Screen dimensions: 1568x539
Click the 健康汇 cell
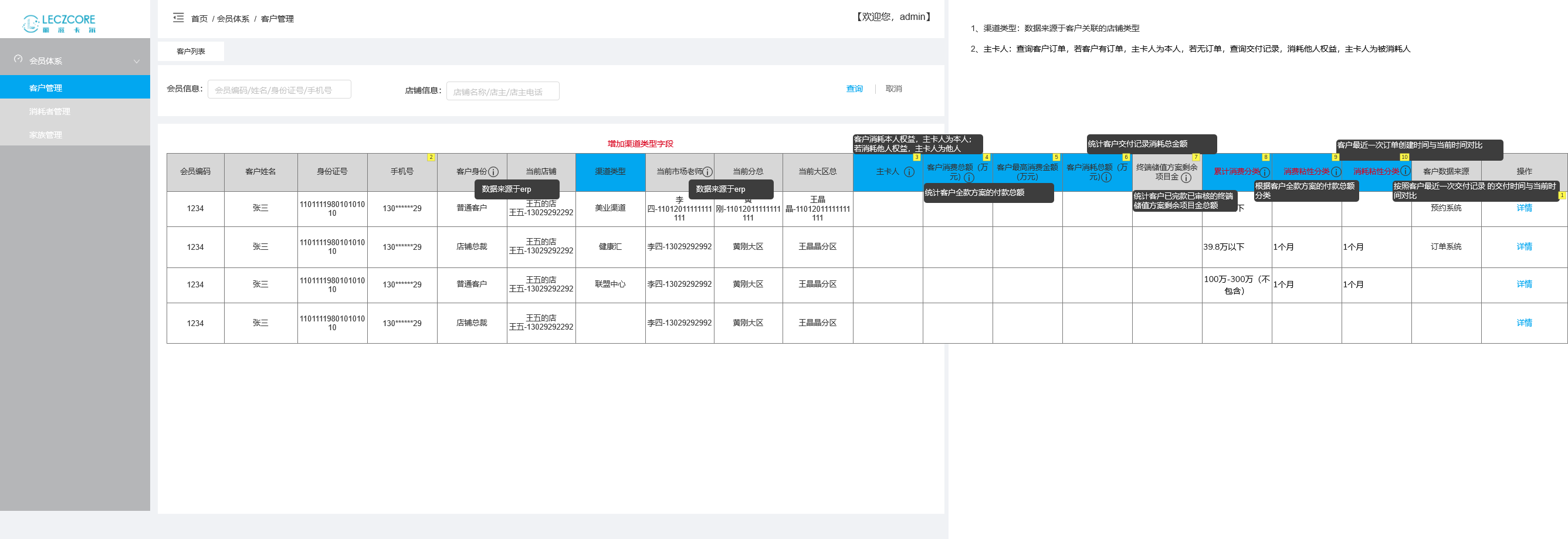click(610, 247)
